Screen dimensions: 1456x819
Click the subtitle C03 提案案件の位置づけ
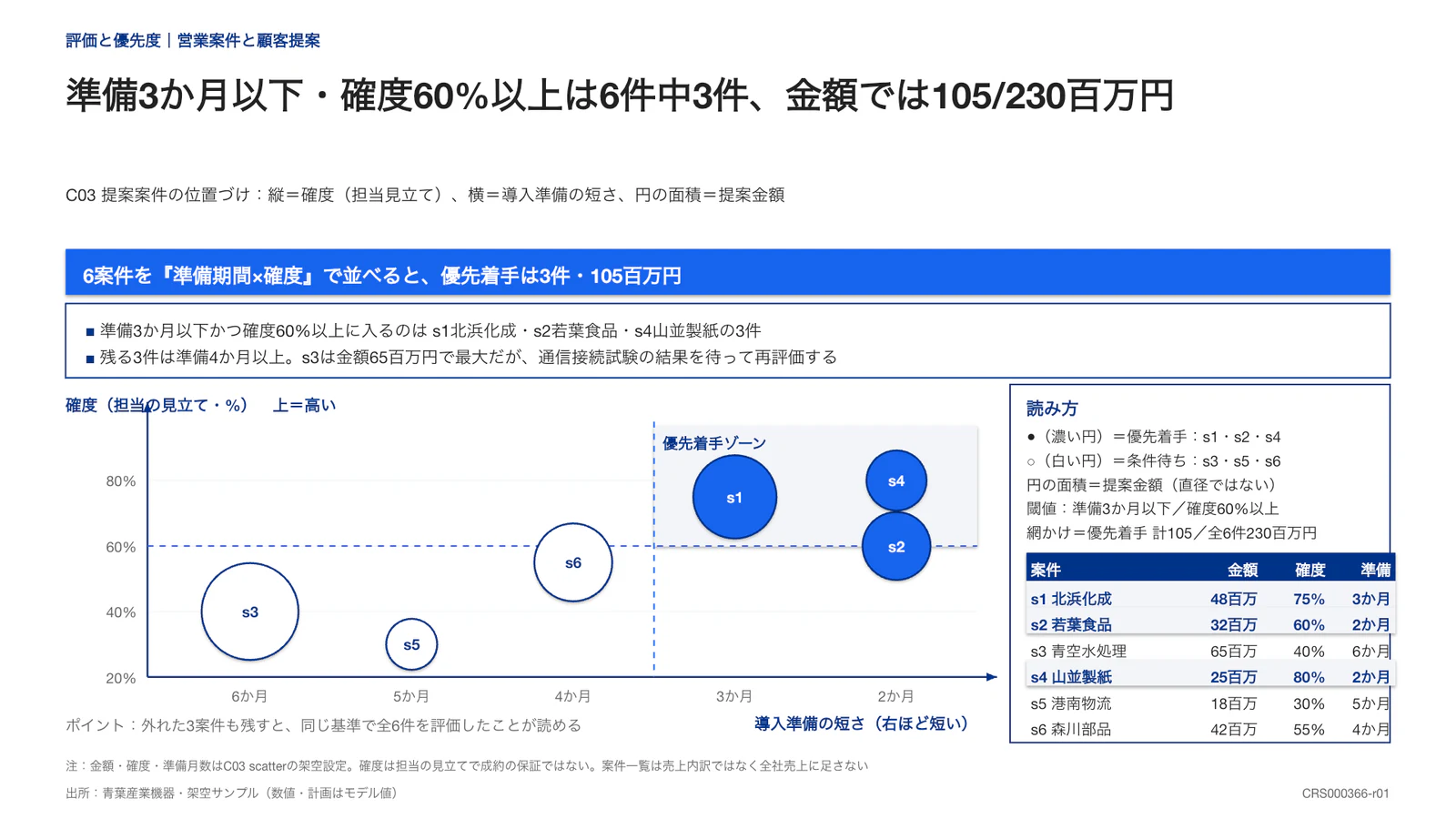[425, 194]
